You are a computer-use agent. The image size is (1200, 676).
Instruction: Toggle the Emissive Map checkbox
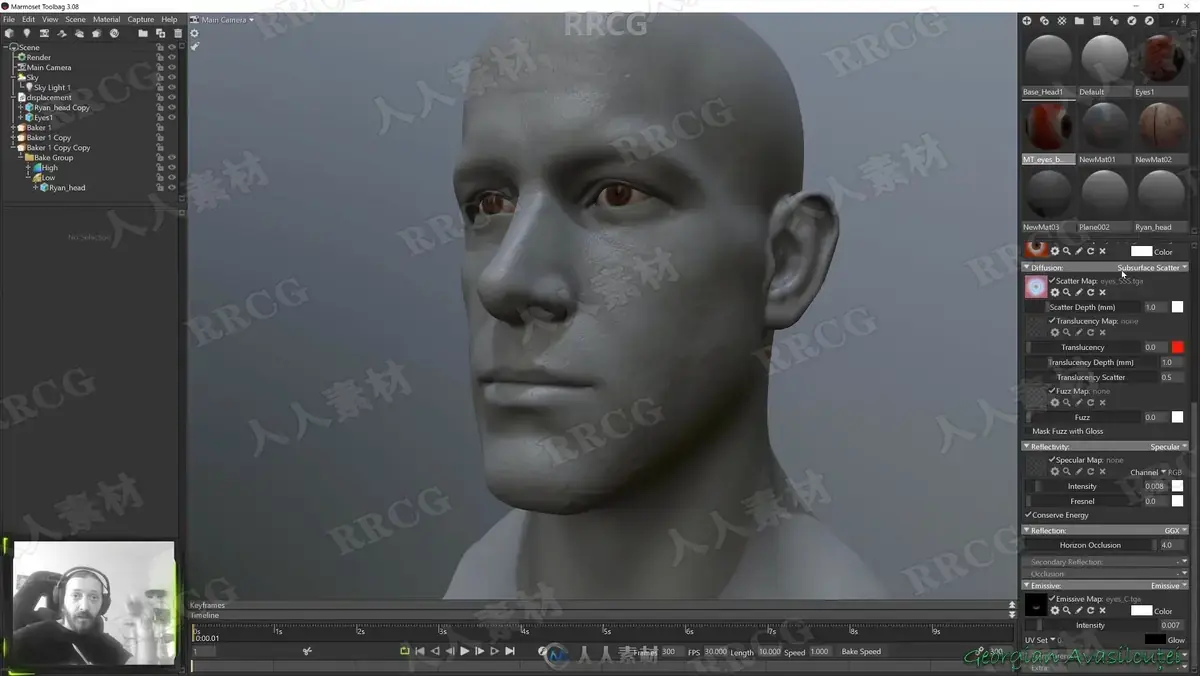coord(1052,598)
